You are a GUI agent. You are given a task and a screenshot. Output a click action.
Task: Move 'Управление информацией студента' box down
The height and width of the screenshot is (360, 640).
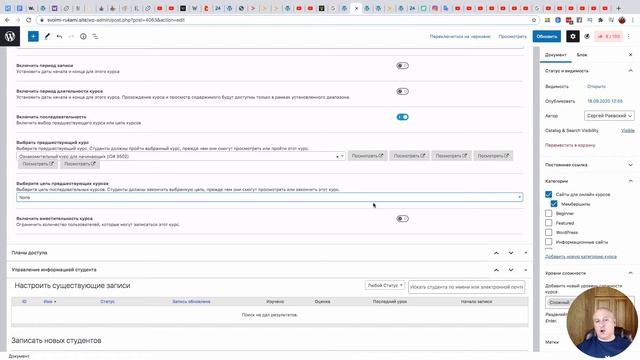coord(511,270)
